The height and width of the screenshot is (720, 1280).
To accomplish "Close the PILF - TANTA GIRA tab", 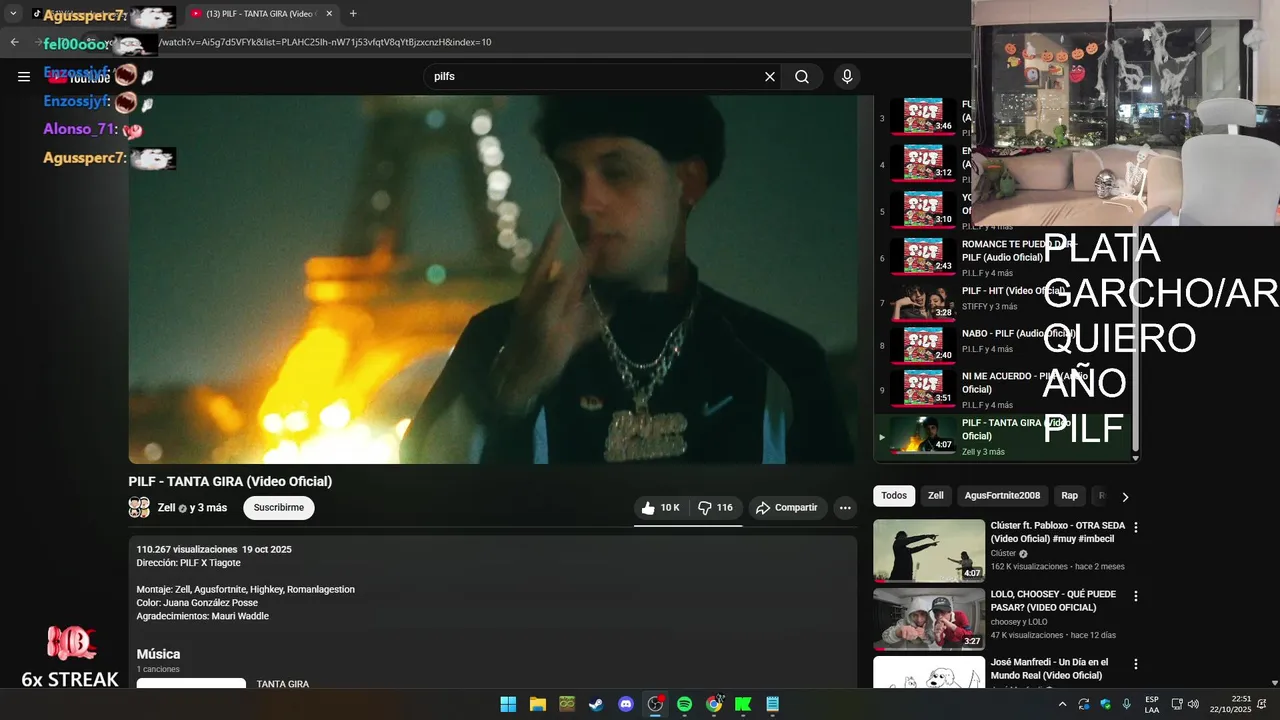I will coord(329,14).
